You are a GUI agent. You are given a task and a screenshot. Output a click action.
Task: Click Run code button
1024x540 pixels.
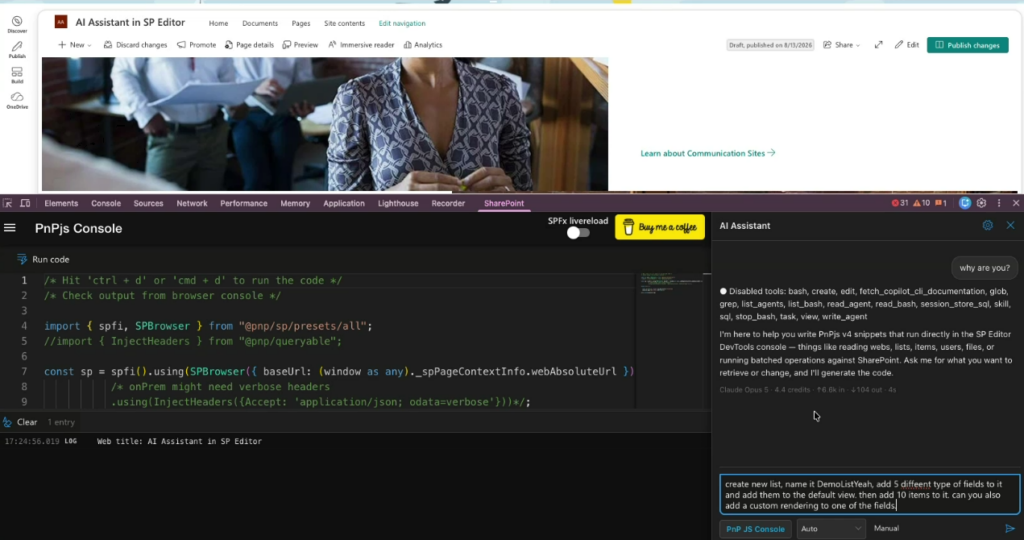(43, 259)
